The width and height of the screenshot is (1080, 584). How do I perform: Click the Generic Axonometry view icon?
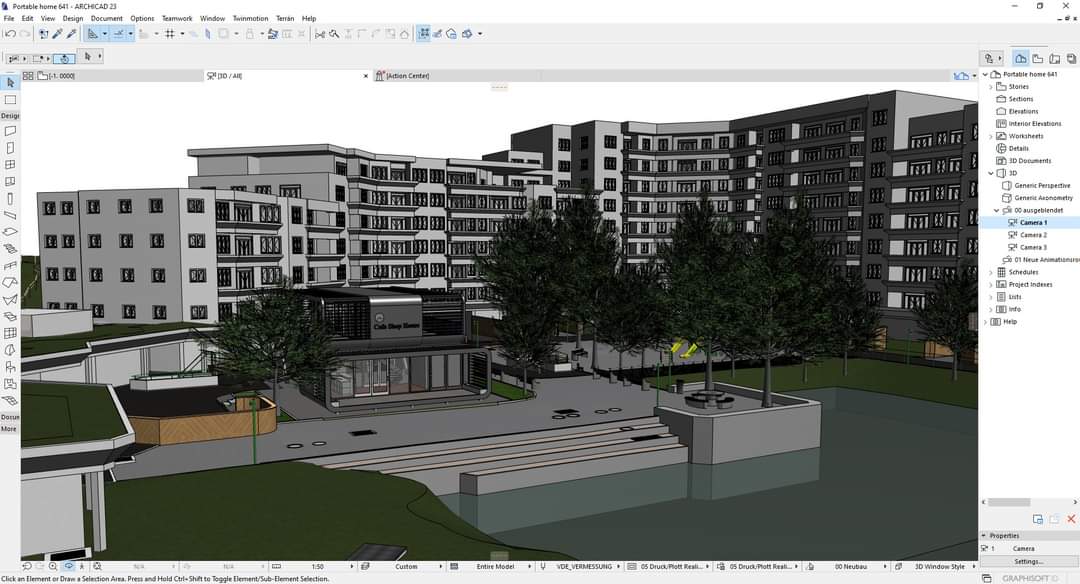[x=1007, y=198]
